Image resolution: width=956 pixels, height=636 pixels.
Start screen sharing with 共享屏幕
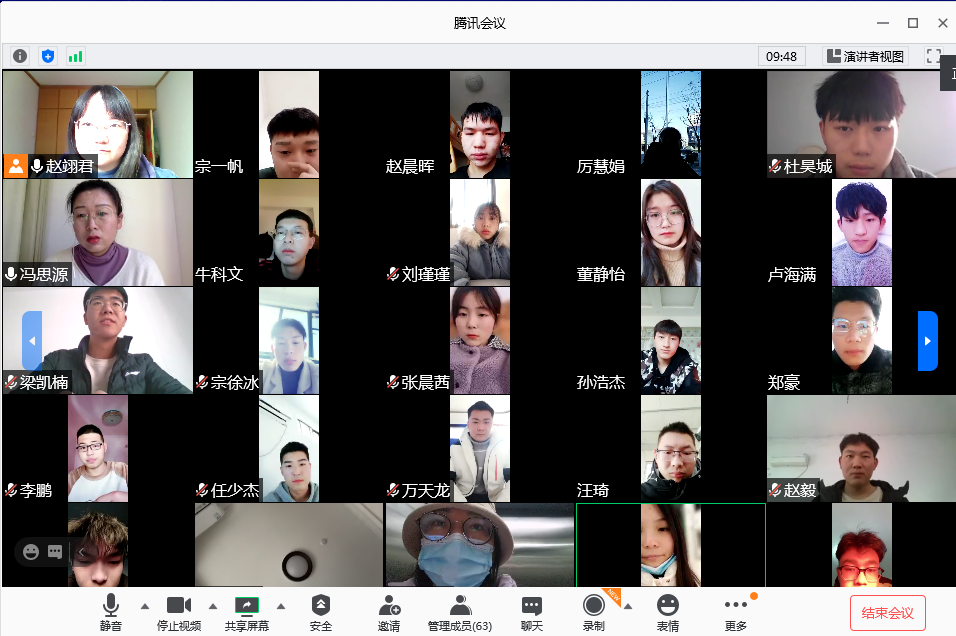(x=247, y=612)
